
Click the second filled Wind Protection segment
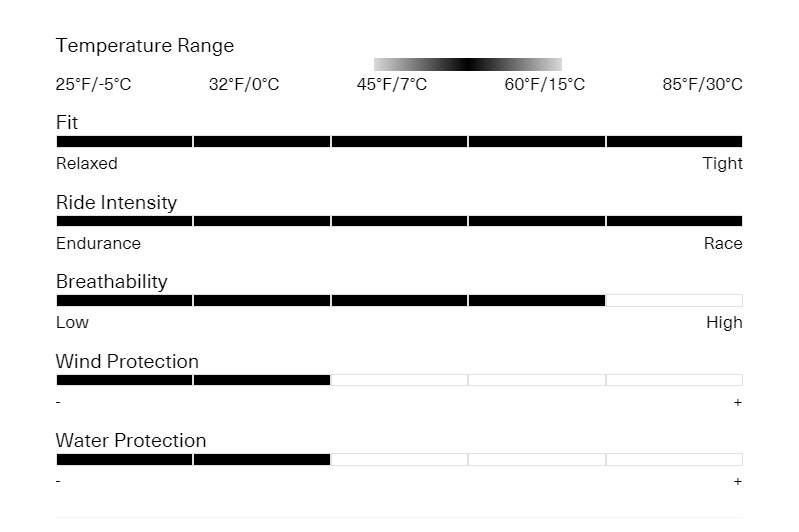(x=262, y=380)
